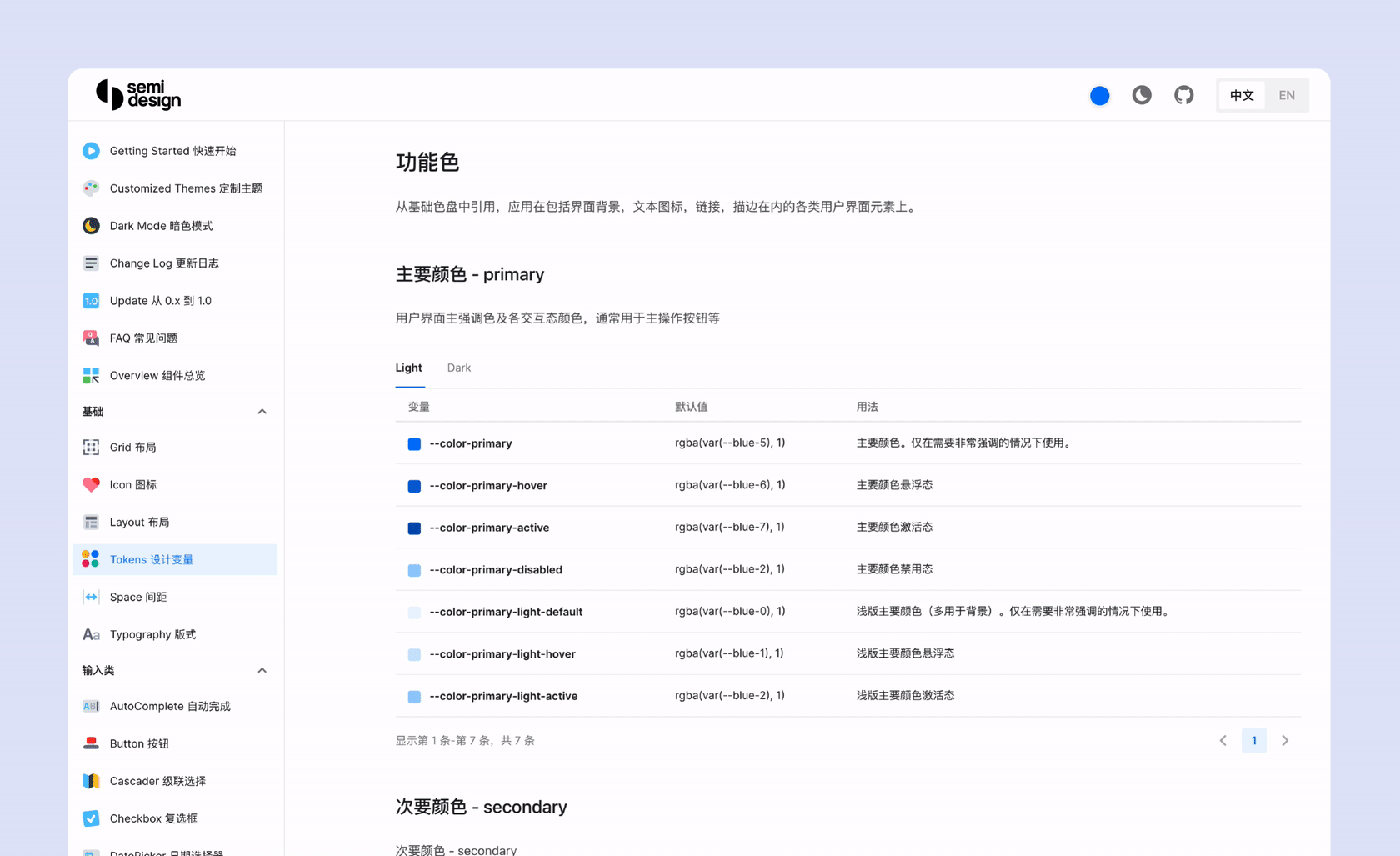Click the Getting Started play icon
The image size is (1400, 856).
pyautogui.click(x=91, y=151)
